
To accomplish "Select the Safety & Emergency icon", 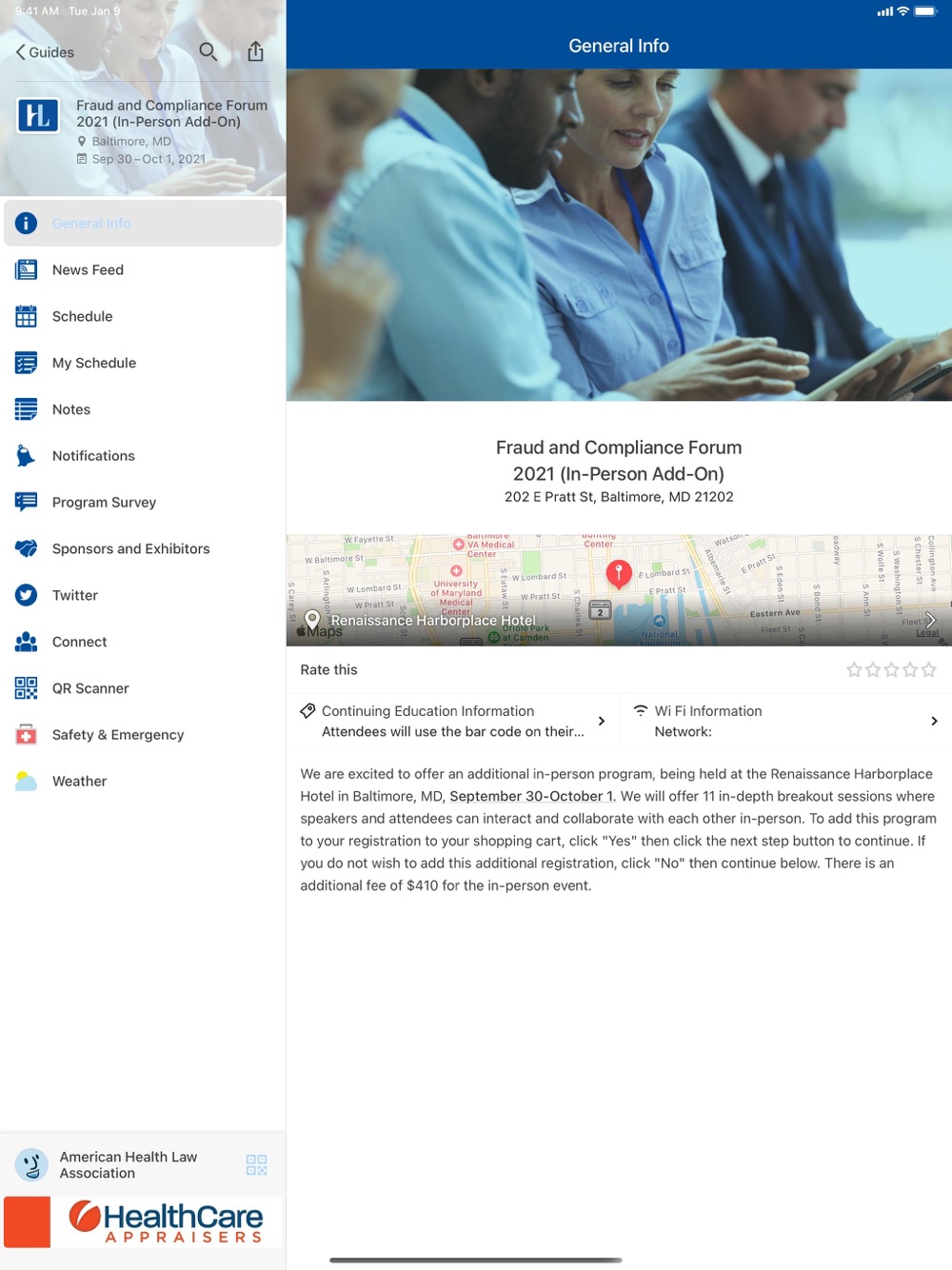I will [x=27, y=735].
